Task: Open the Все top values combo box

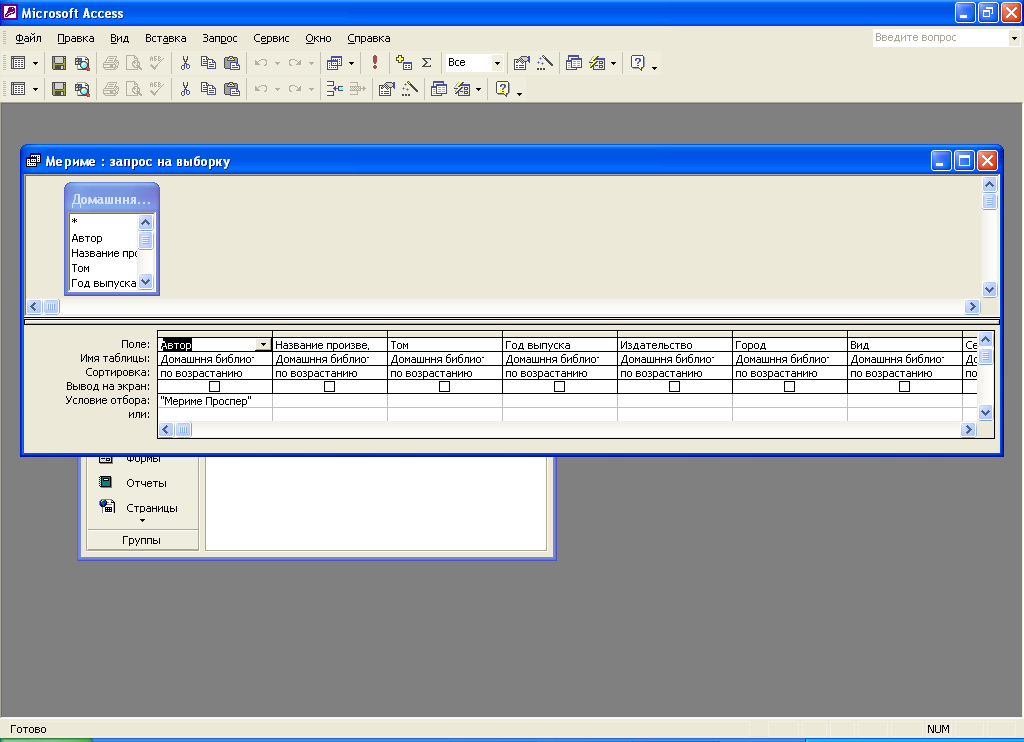Action: click(x=498, y=63)
